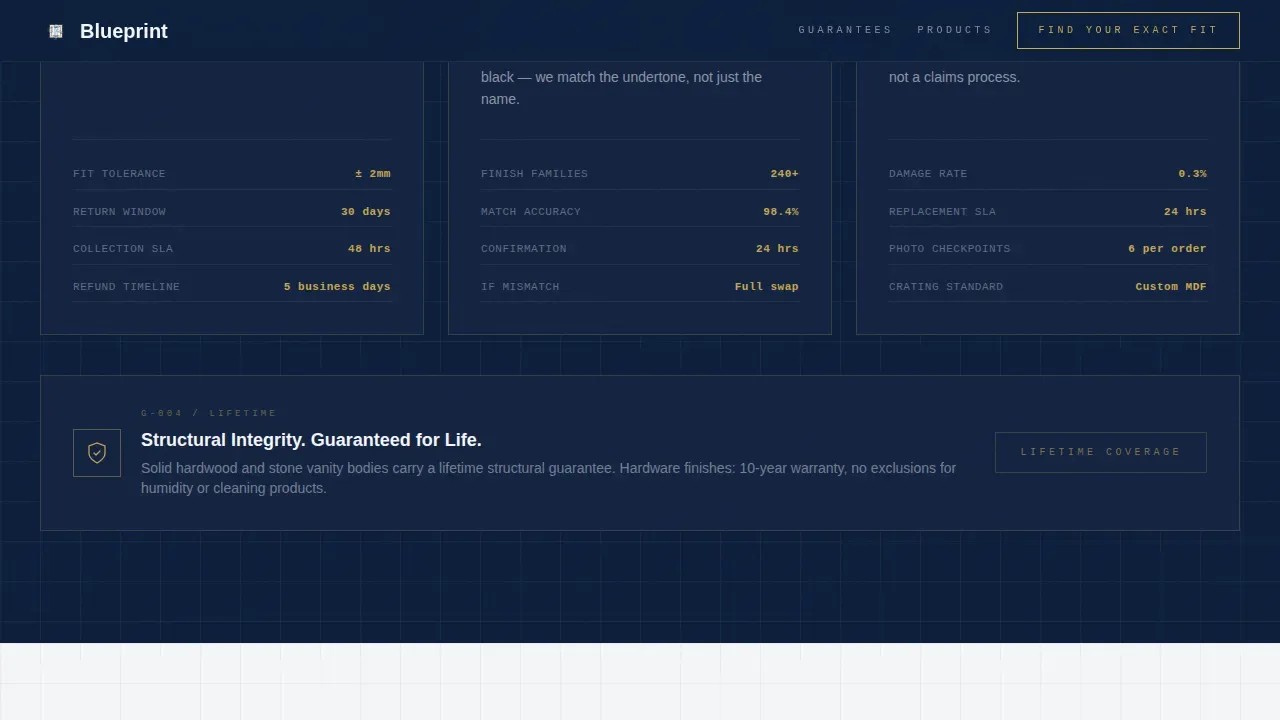The width and height of the screenshot is (1280, 720).
Task: Open the Products nav item
Action: point(955,30)
